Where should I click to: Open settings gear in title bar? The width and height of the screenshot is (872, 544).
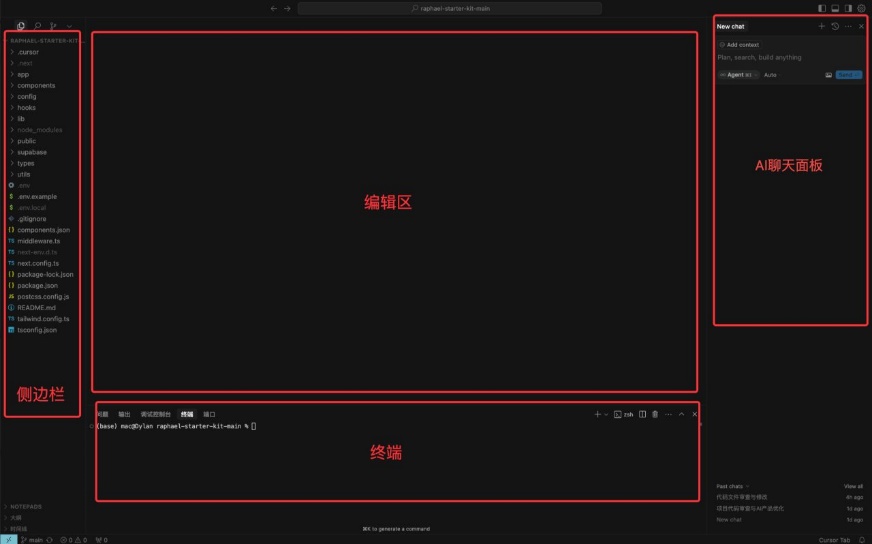pos(862,8)
